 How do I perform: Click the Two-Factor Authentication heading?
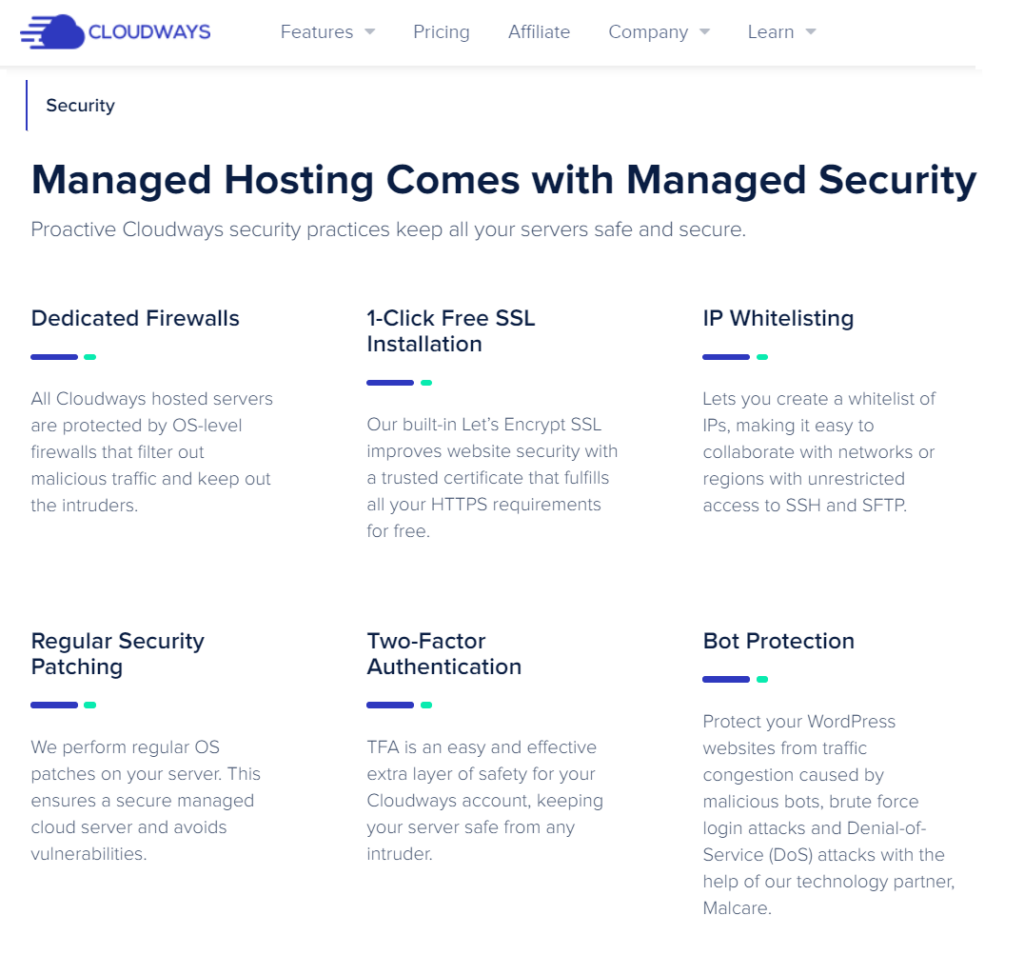[444, 654]
